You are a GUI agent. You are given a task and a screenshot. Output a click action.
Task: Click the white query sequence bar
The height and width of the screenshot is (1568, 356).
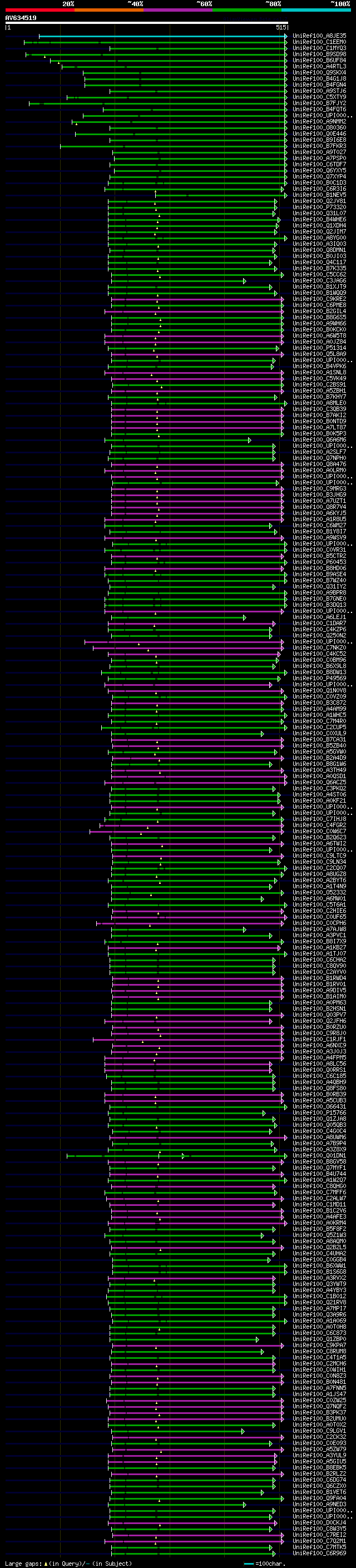[147, 23]
